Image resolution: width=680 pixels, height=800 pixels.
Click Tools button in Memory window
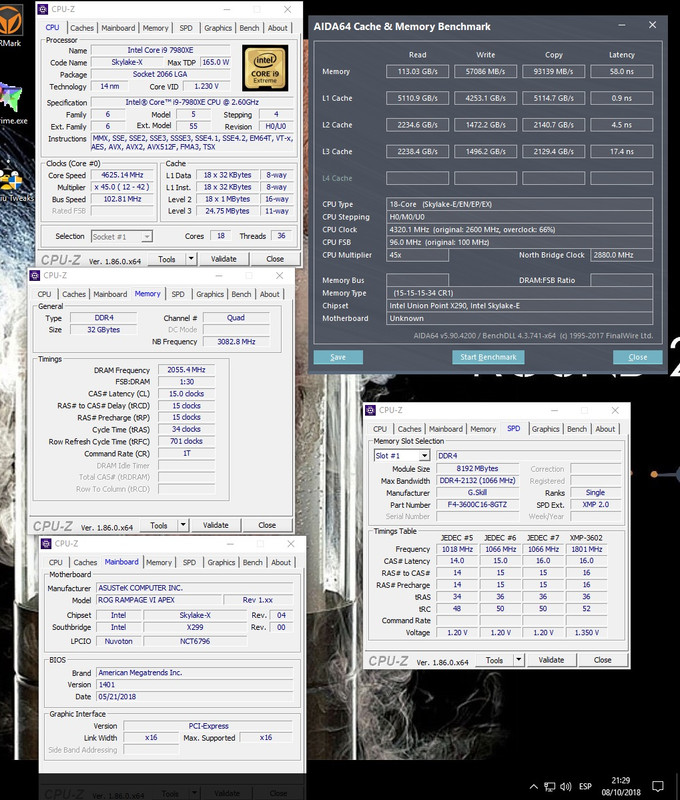pos(159,525)
